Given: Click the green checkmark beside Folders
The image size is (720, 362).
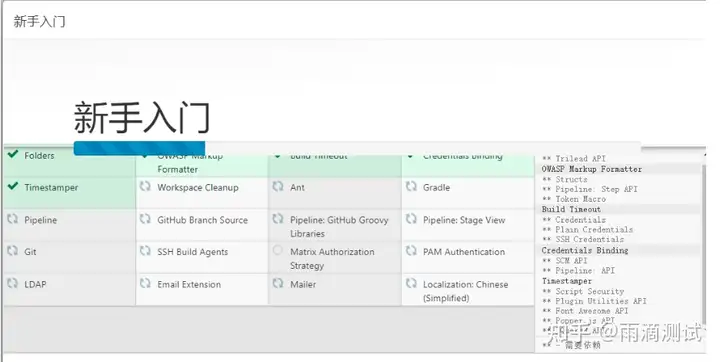Looking at the screenshot, I should click(13, 154).
